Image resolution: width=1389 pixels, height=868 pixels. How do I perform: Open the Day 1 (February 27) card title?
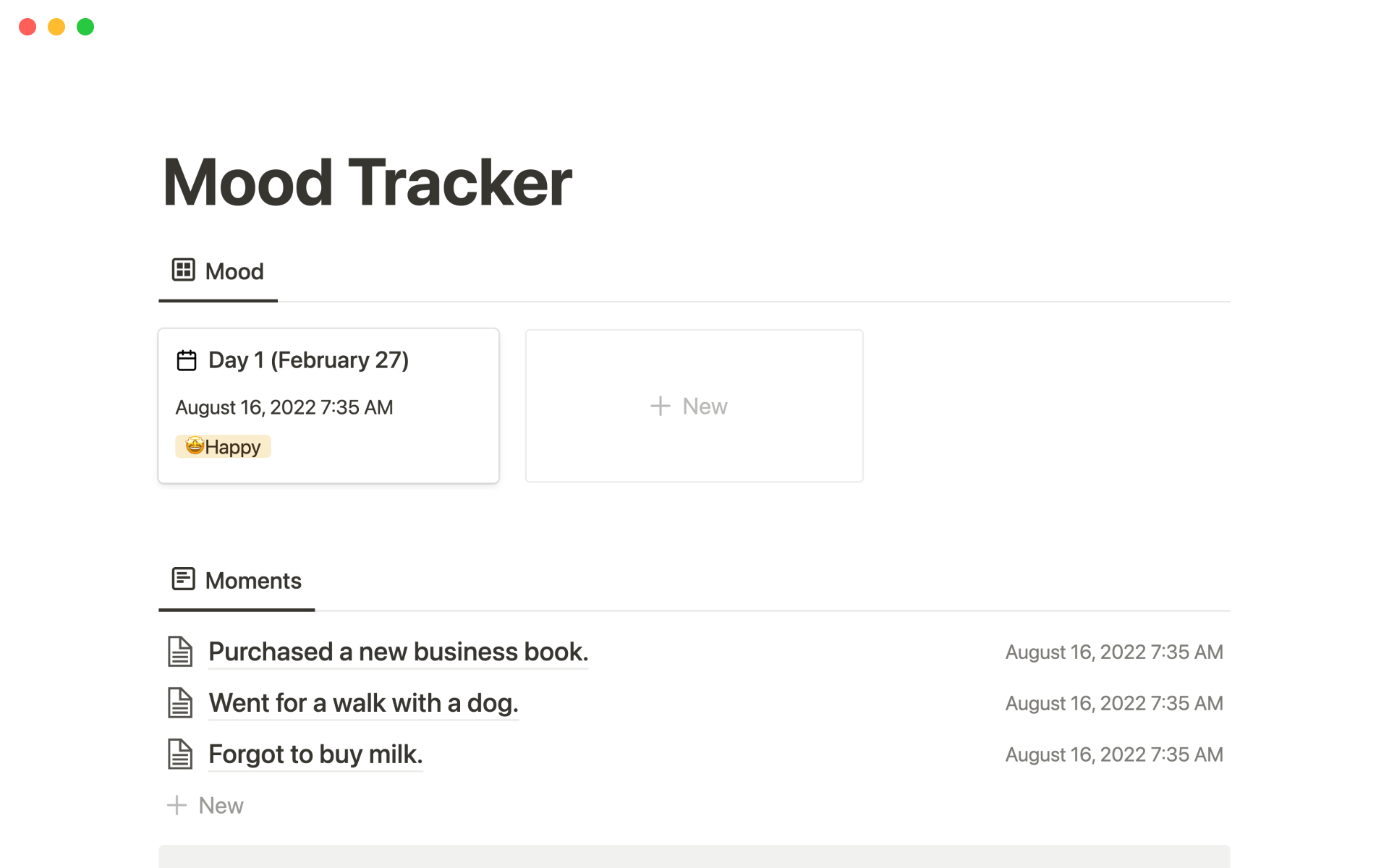[308, 360]
